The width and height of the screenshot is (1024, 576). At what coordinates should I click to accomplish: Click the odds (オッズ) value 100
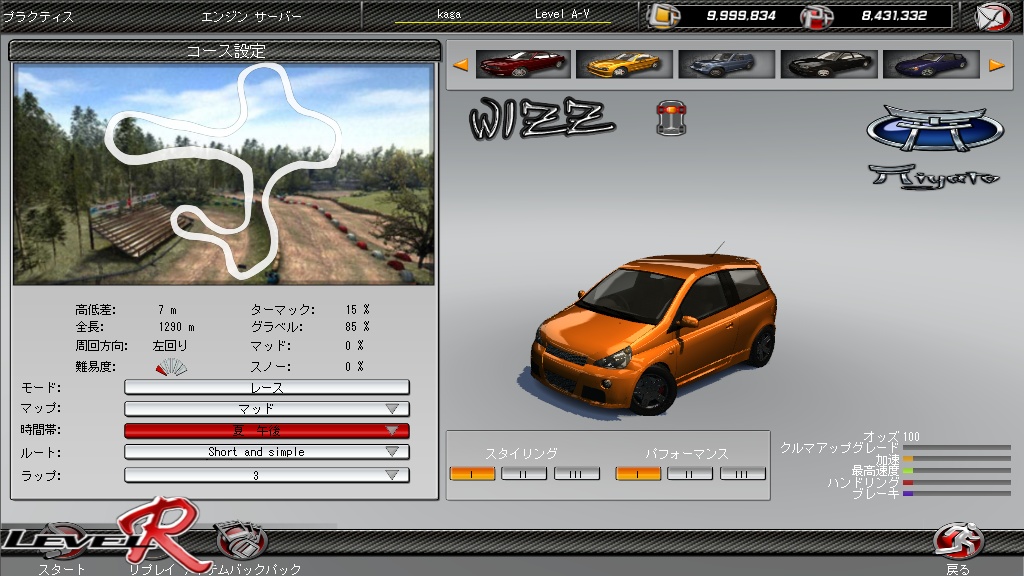(x=911, y=436)
